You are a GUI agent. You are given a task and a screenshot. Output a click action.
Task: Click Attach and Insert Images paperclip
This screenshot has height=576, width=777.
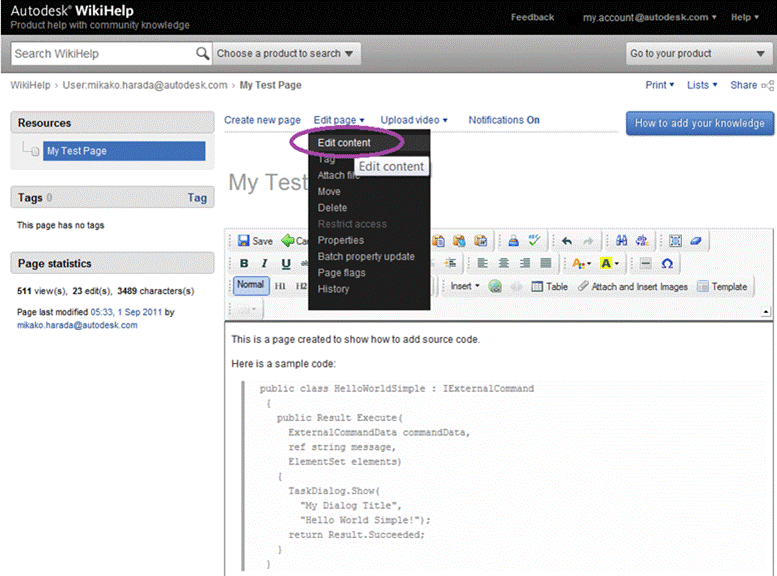[x=632, y=287]
